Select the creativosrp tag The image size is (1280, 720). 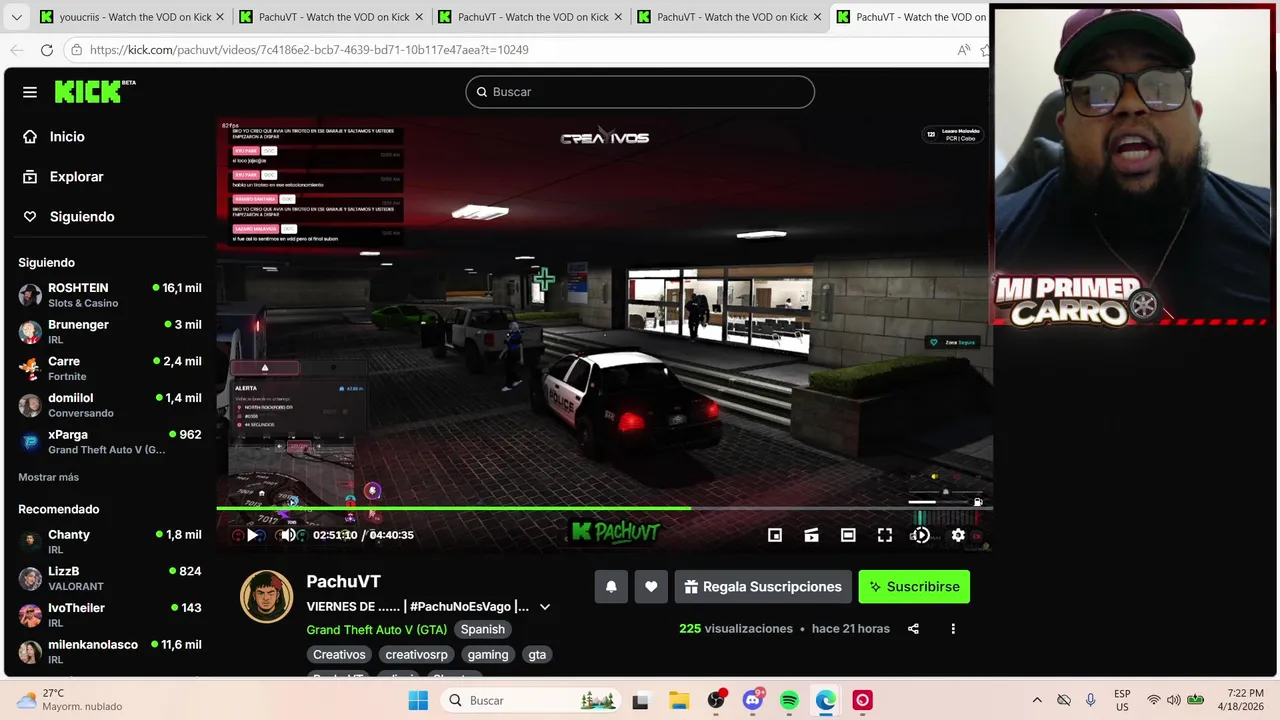[417, 655]
